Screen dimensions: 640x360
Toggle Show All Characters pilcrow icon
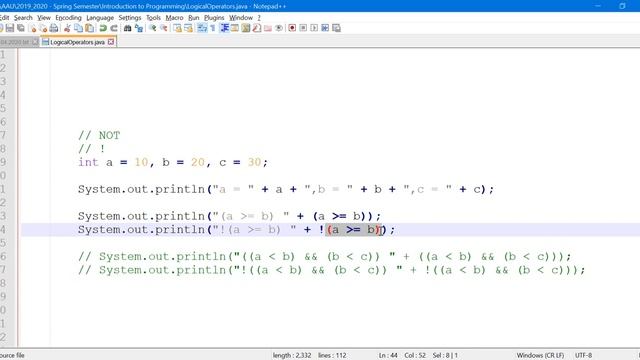(x=213, y=28)
